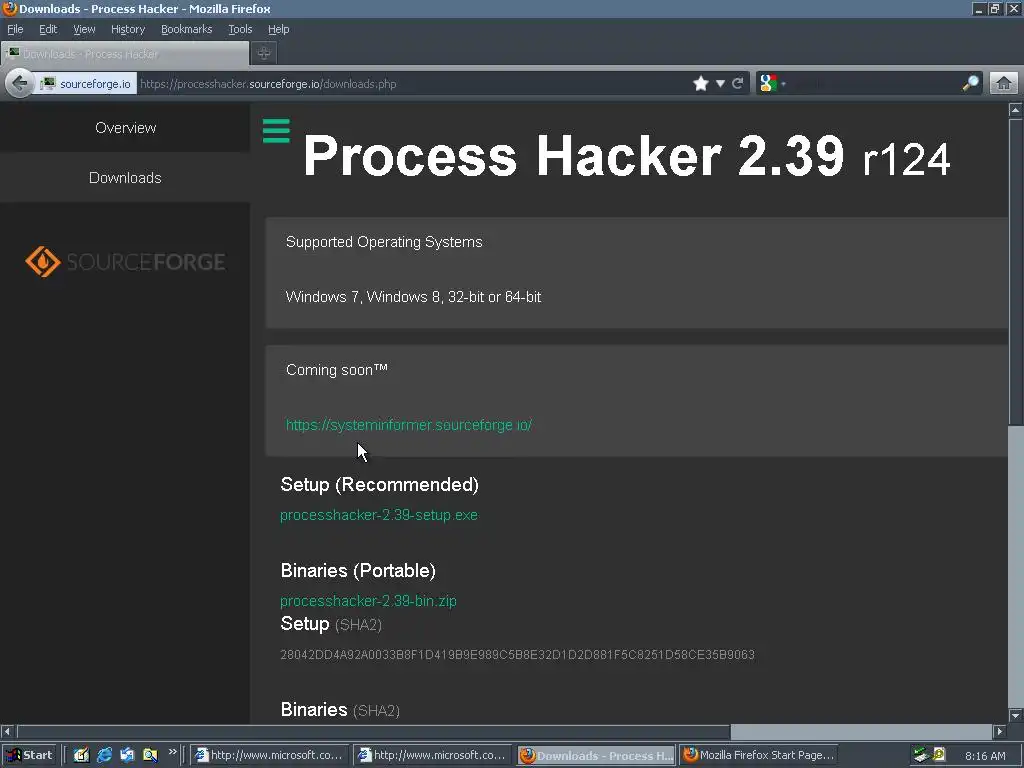This screenshot has height=768, width=1024.
Task: Open the URL history dropdown arrow
Action: coord(720,84)
